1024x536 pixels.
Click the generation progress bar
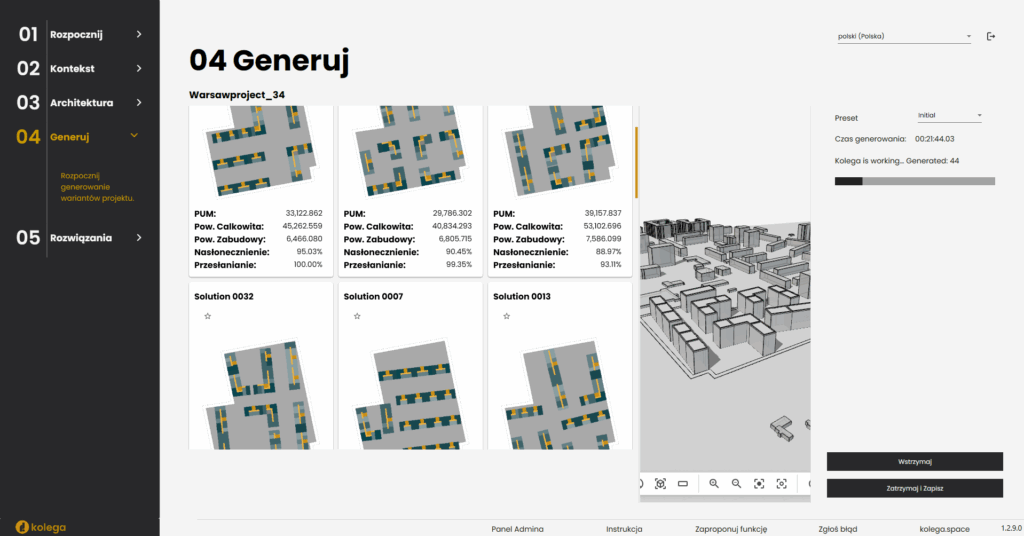(914, 181)
